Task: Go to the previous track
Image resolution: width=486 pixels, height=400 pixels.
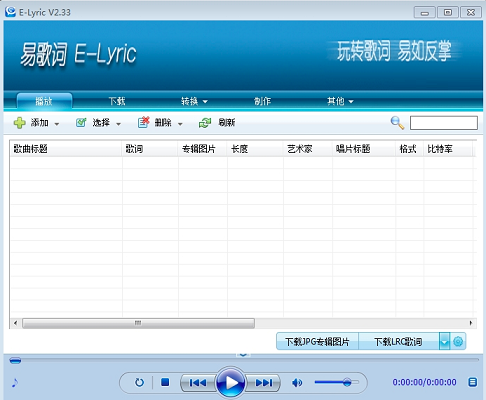Action: 198,382
